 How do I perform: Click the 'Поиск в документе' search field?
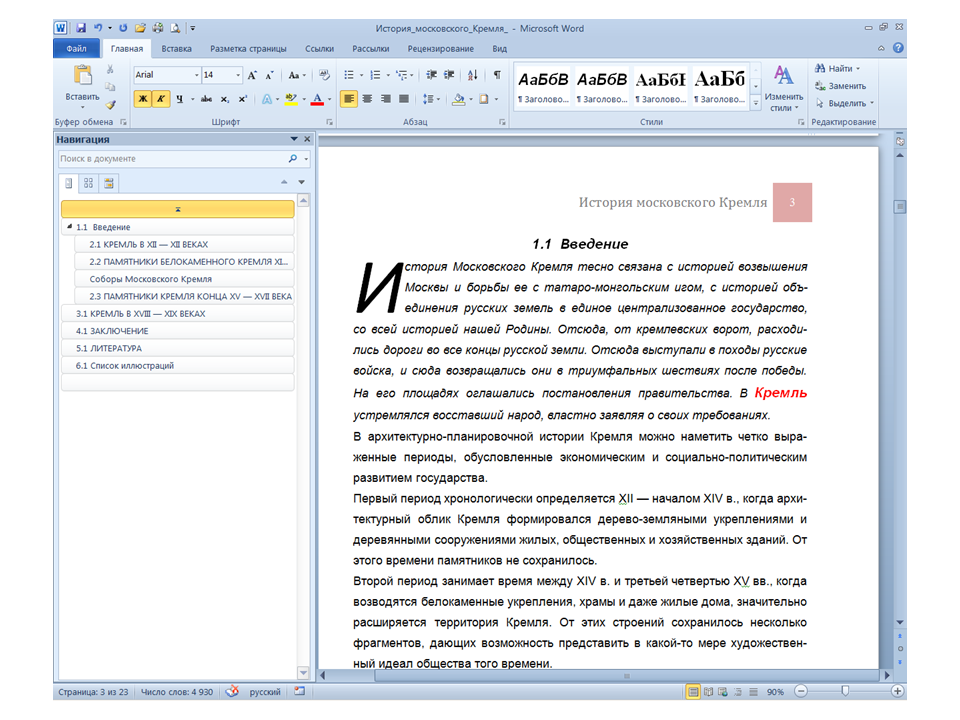click(x=170, y=159)
